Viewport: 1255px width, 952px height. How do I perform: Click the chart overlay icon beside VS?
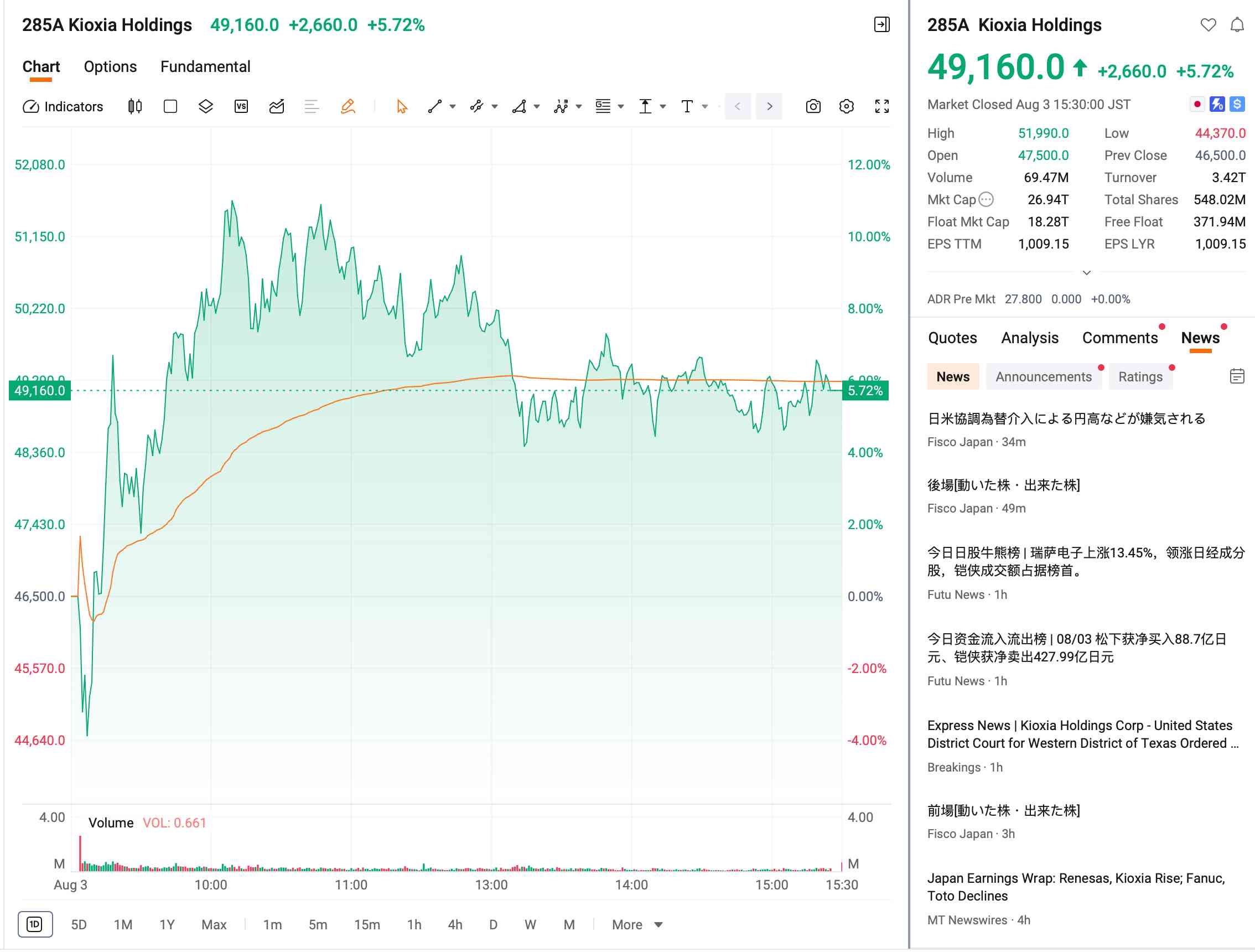277,107
